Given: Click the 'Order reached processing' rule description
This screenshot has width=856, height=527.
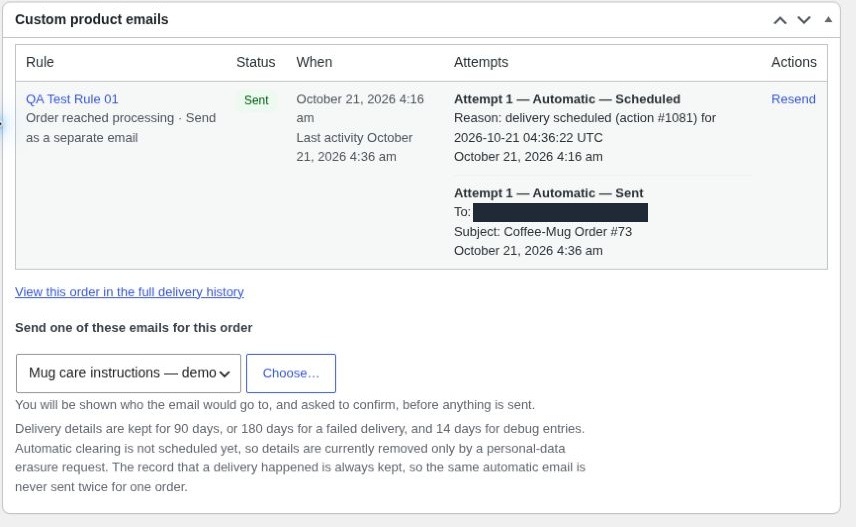Looking at the screenshot, I should 121,127.
